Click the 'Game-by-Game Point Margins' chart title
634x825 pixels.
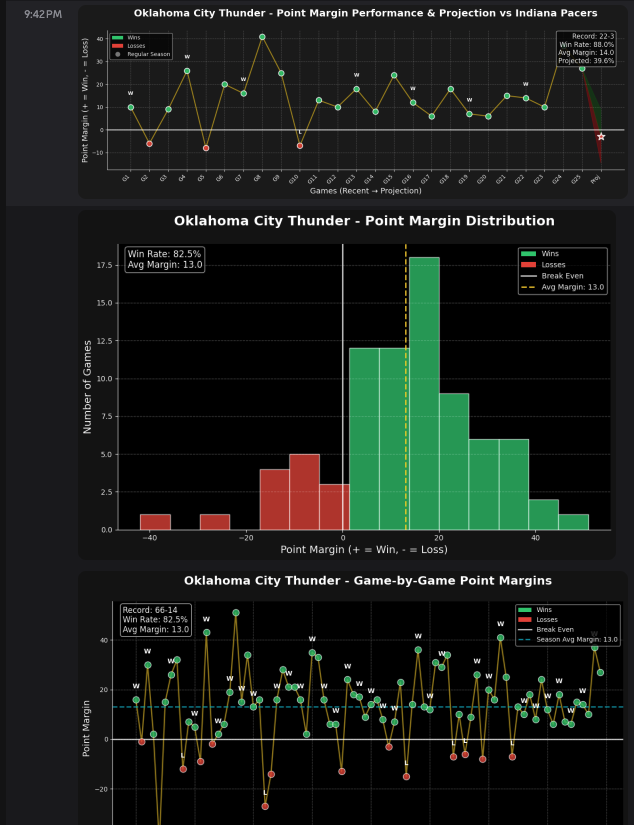click(368, 580)
